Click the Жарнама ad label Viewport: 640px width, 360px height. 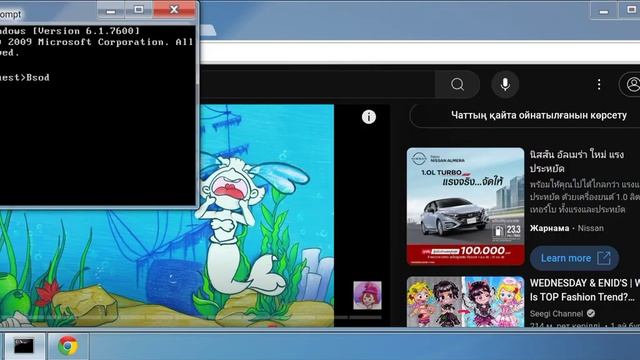(549, 229)
